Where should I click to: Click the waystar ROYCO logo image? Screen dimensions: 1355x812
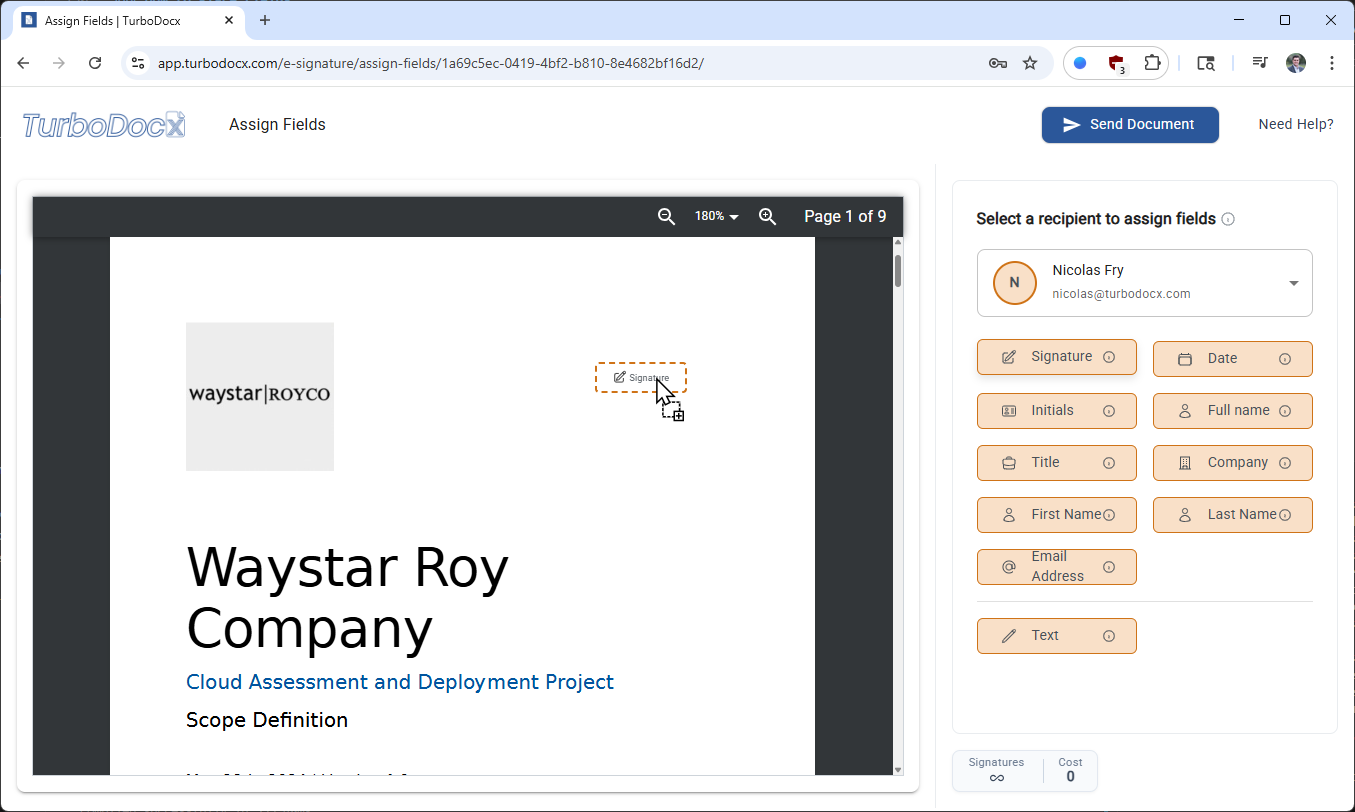click(260, 396)
